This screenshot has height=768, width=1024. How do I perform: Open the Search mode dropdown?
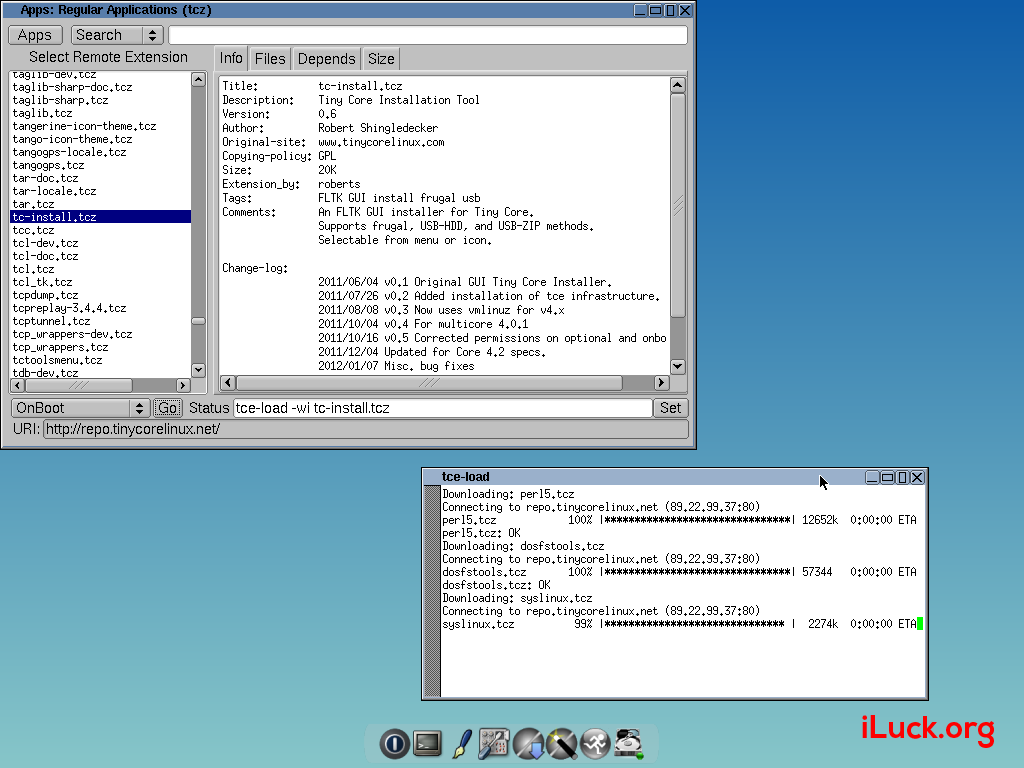tap(117, 35)
